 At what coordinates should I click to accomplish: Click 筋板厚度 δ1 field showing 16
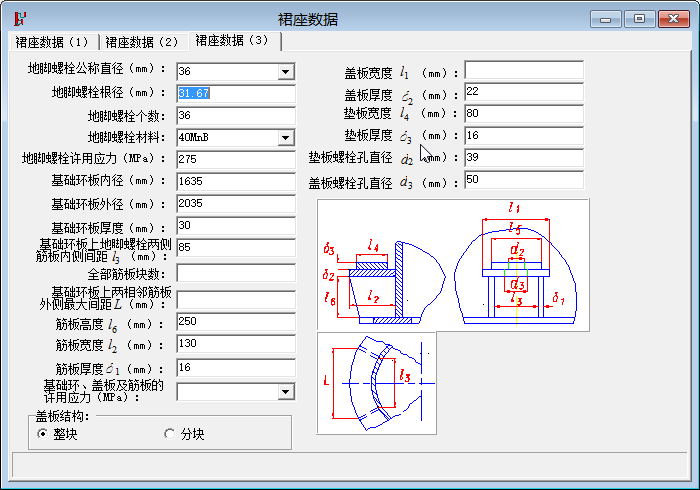(236, 368)
